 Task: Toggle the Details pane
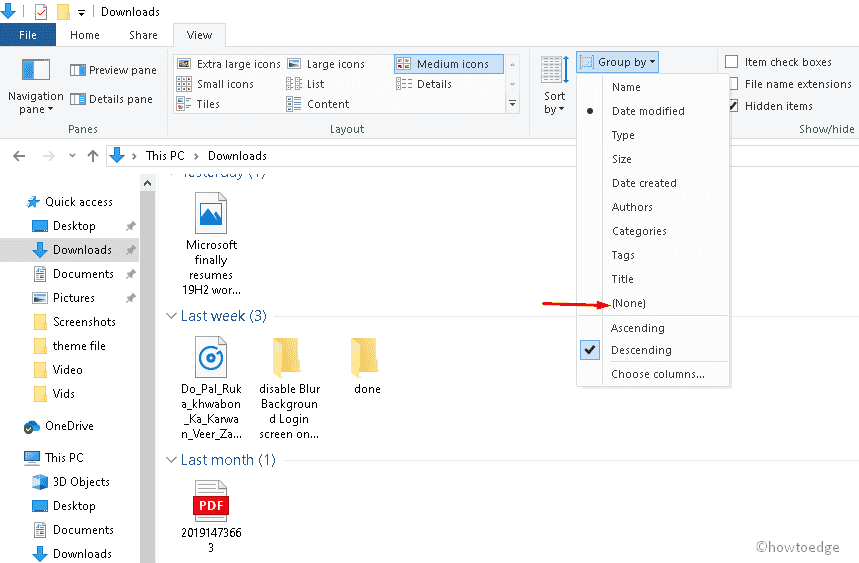point(111,99)
